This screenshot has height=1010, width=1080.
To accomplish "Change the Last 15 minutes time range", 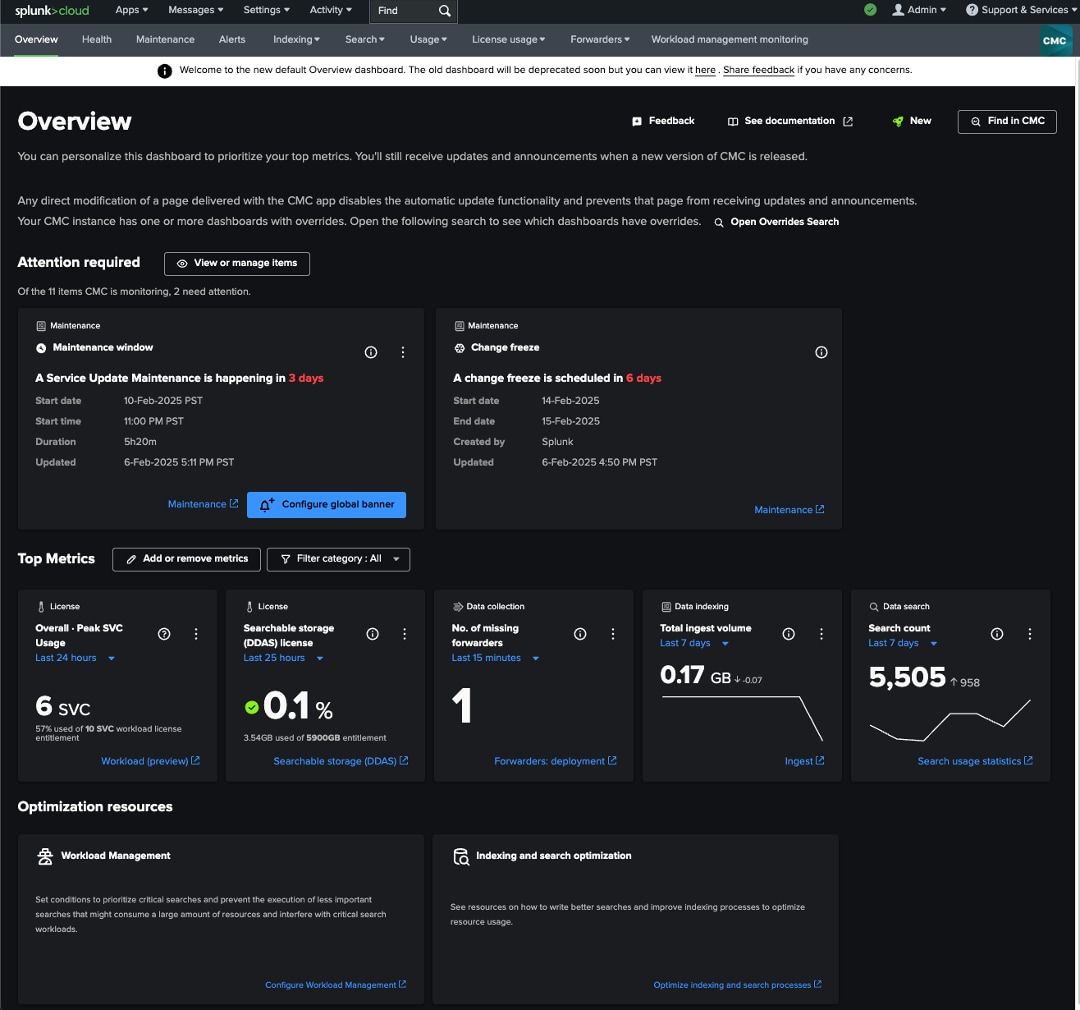I will click(495, 658).
